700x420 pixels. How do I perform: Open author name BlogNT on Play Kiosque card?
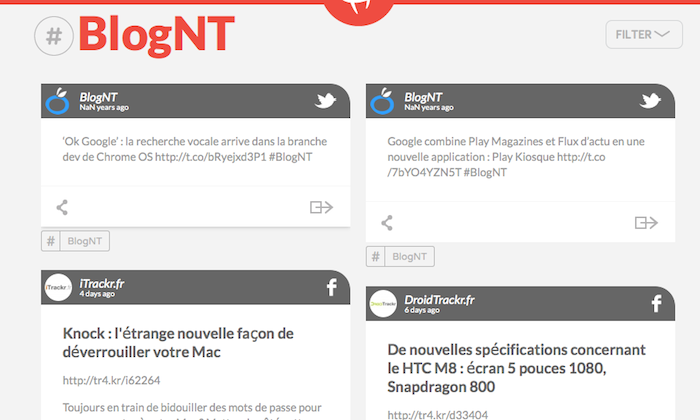click(x=424, y=97)
